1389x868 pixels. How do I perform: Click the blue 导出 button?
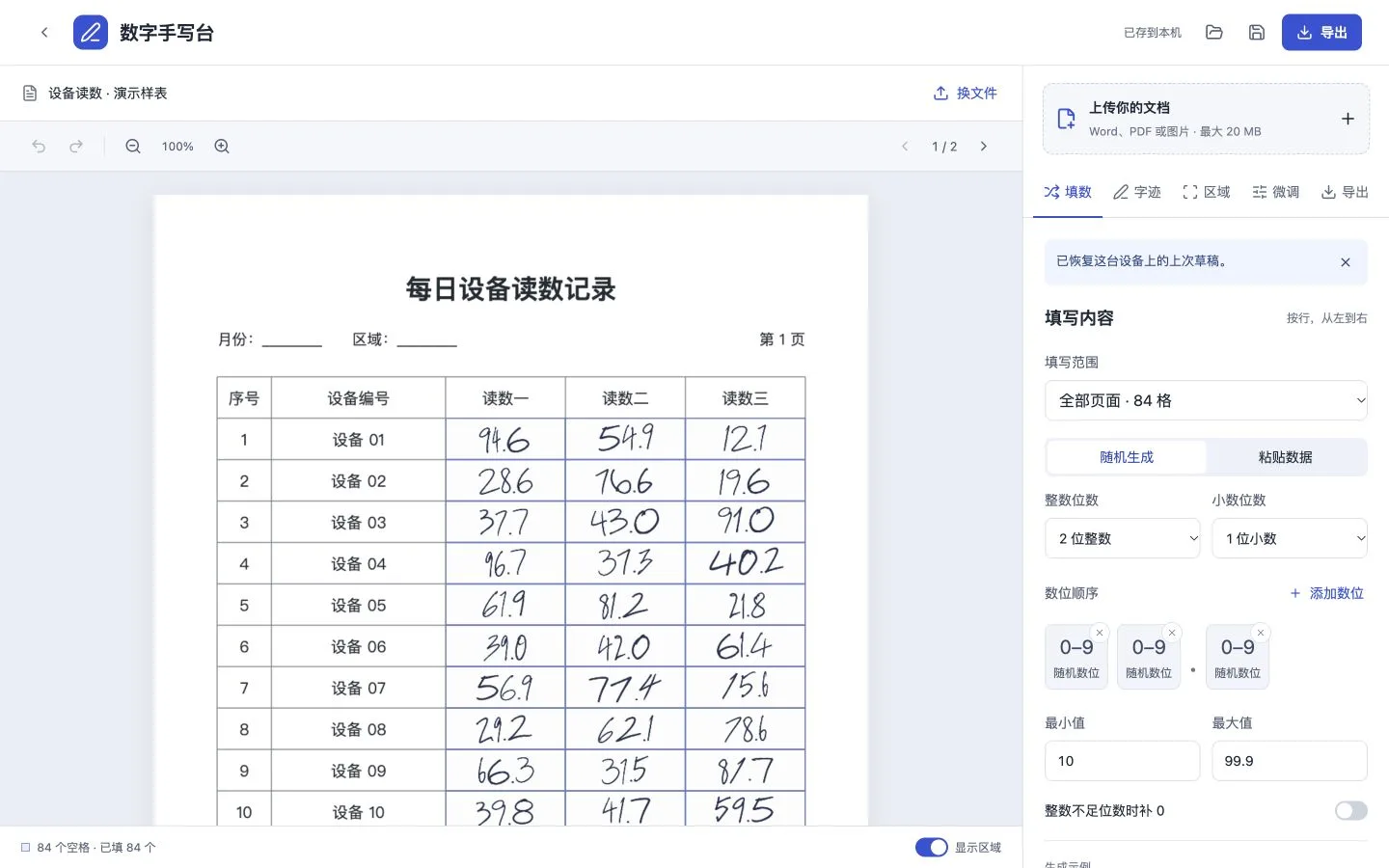tap(1321, 33)
